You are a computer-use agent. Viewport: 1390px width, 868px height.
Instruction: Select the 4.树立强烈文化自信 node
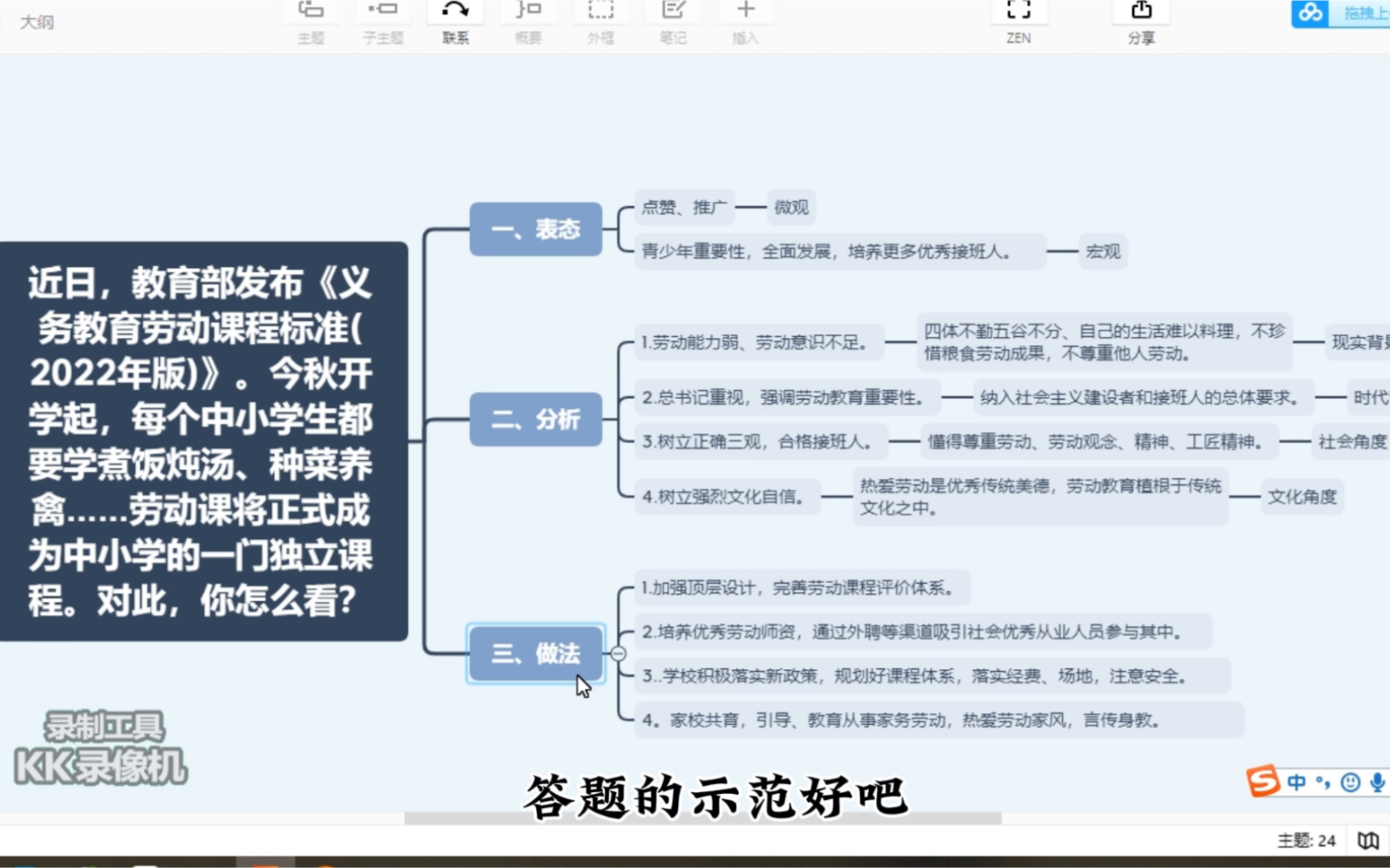tap(727, 496)
